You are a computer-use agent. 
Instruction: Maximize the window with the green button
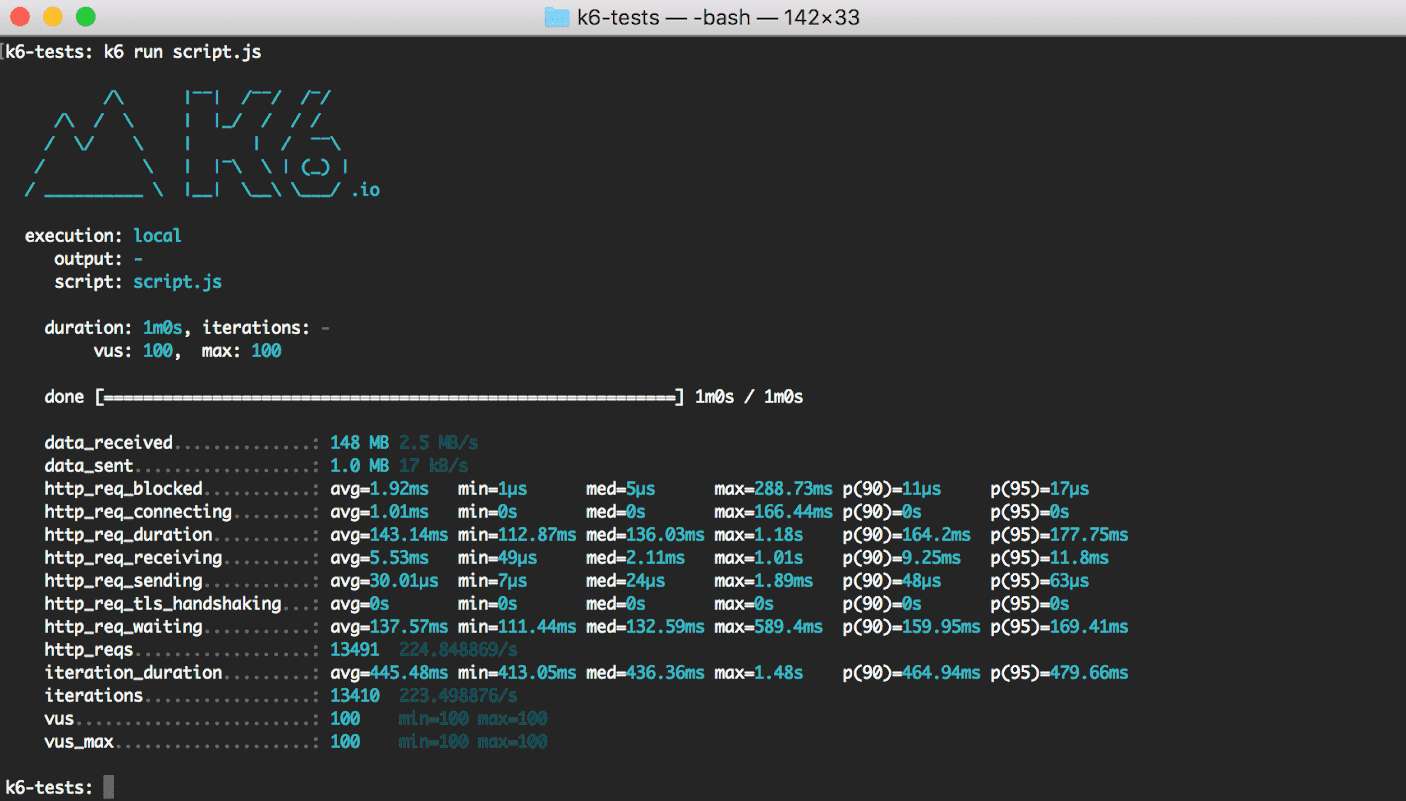(86, 17)
